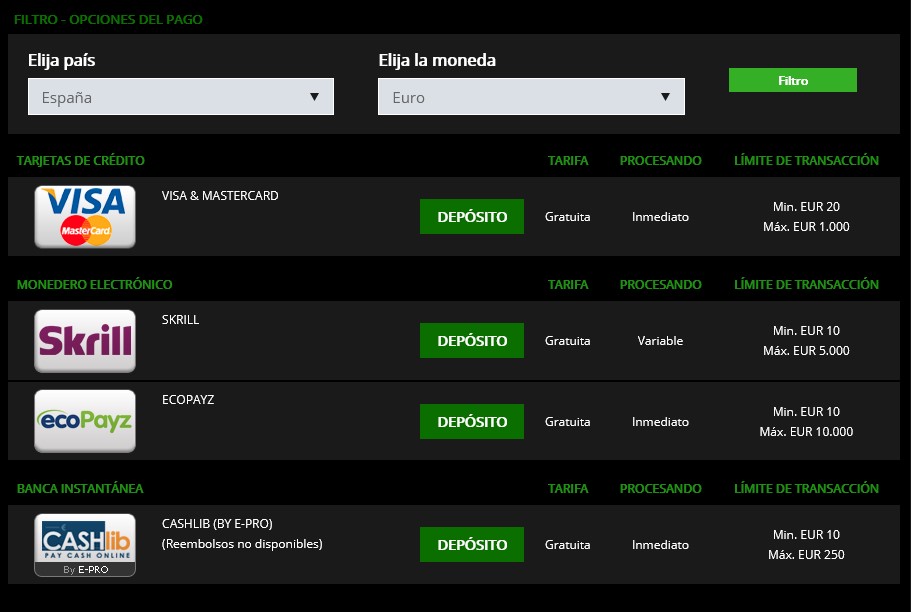Image resolution: width=911 pixels, height=612 pixels.
Task: Click the Skrill logo
Action: (85, 341)
